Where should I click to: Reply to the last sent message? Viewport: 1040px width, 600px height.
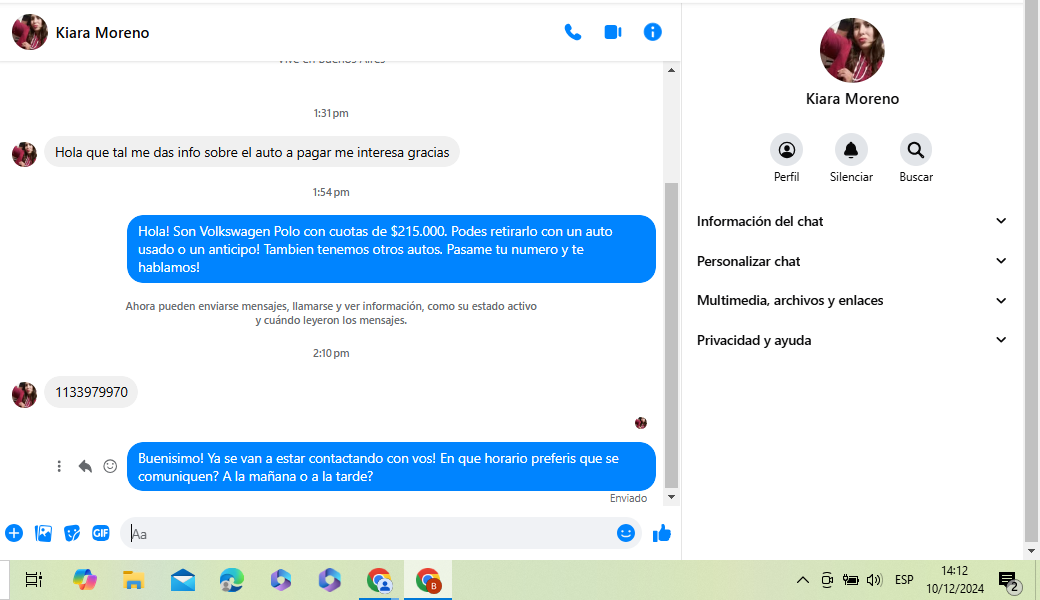(x=85, y=466)
